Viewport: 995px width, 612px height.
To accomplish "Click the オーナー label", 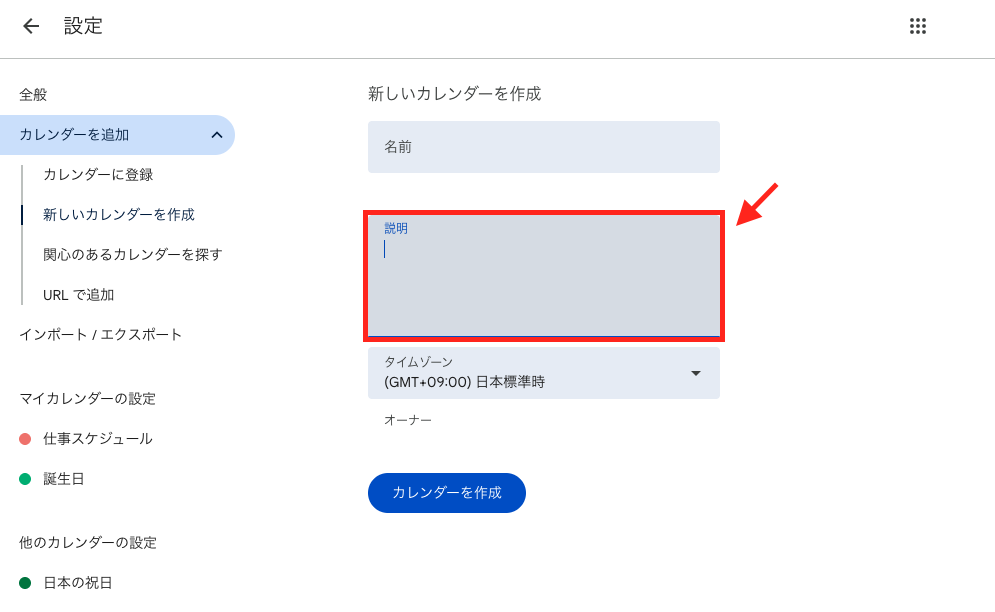I will 408,420.
